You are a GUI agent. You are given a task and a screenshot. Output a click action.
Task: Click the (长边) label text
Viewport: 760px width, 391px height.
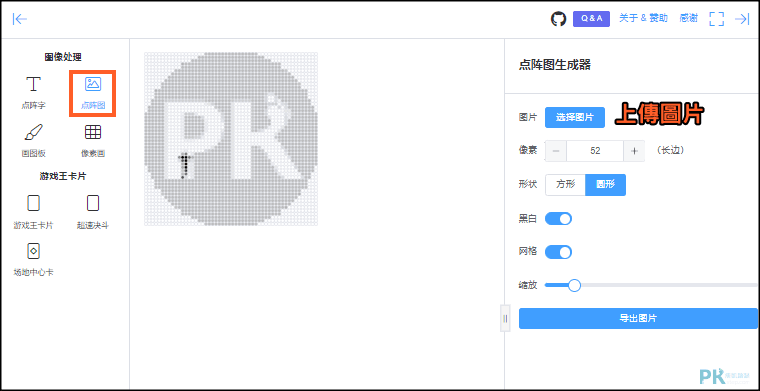pos(670,151)
